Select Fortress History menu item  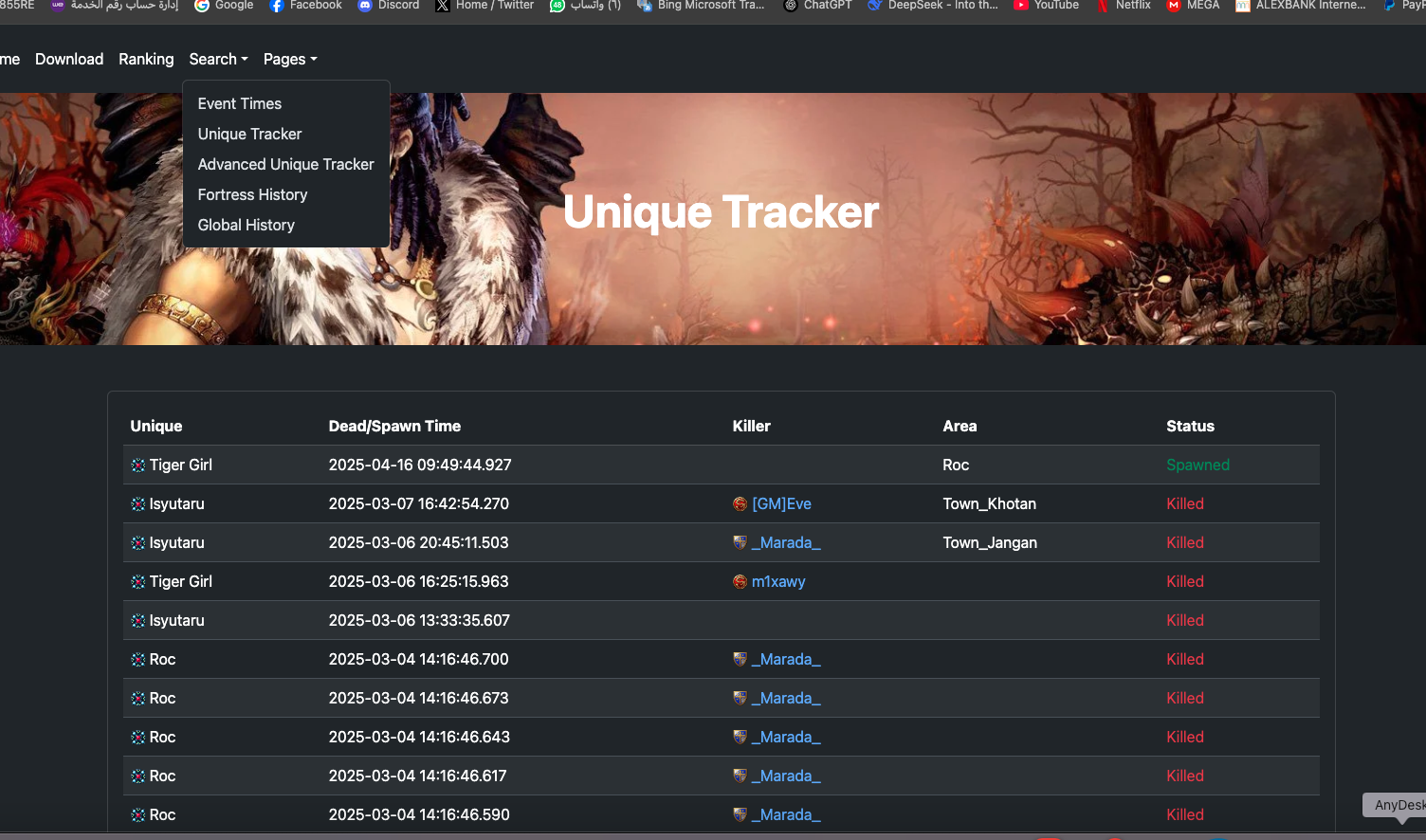pyautogui.click(x=252, y=194)
